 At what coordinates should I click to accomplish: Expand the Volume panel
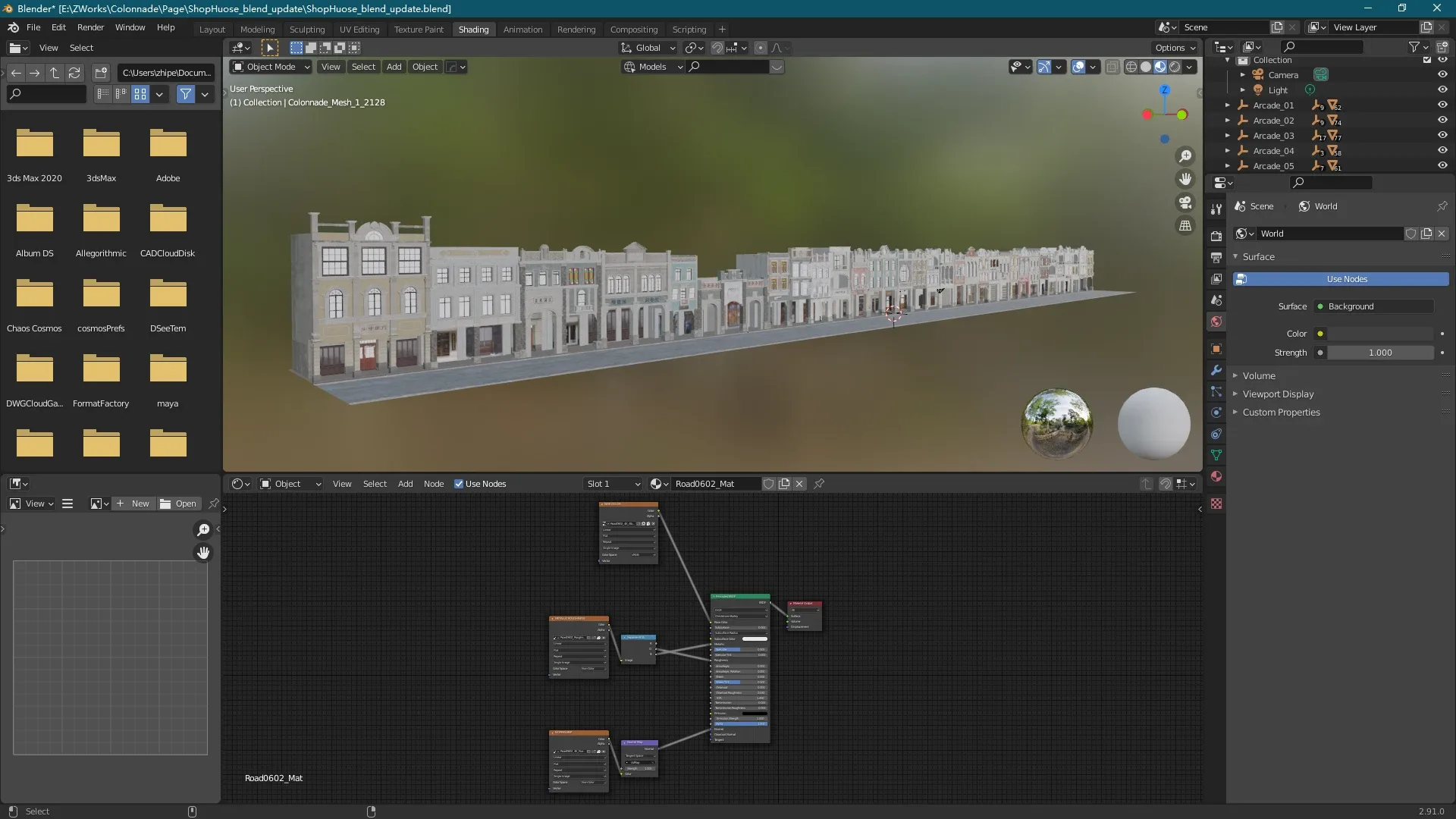click(x=1259, y=376)
